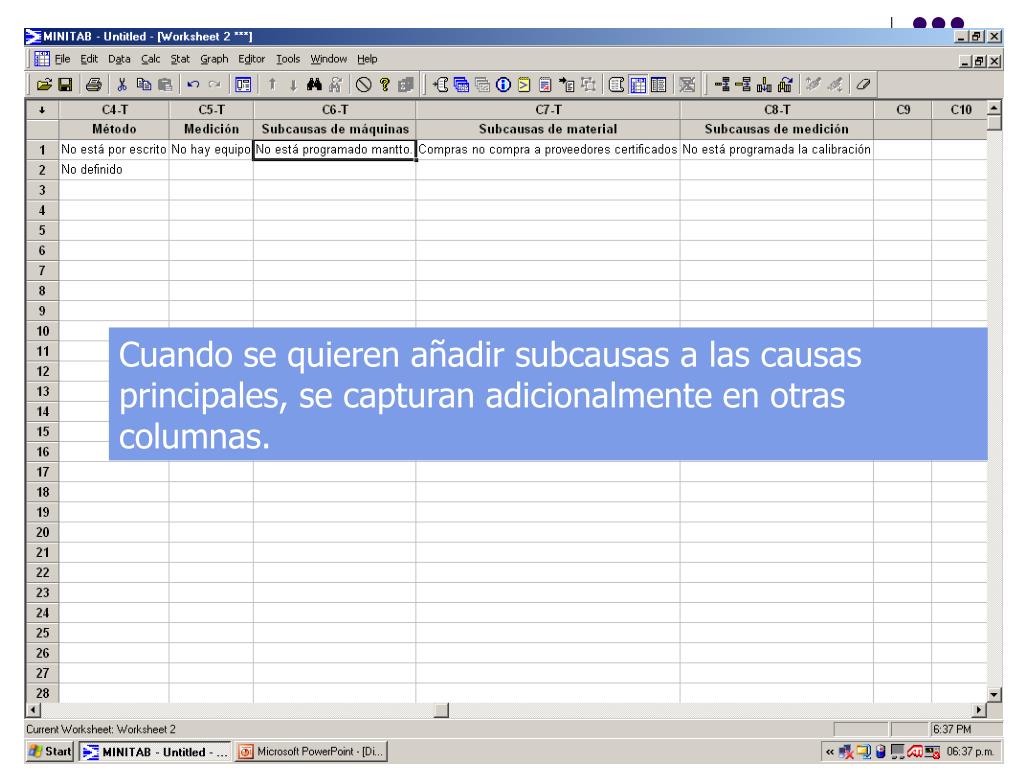Open the Session Window scroll icon

click(x=441, y=84)
